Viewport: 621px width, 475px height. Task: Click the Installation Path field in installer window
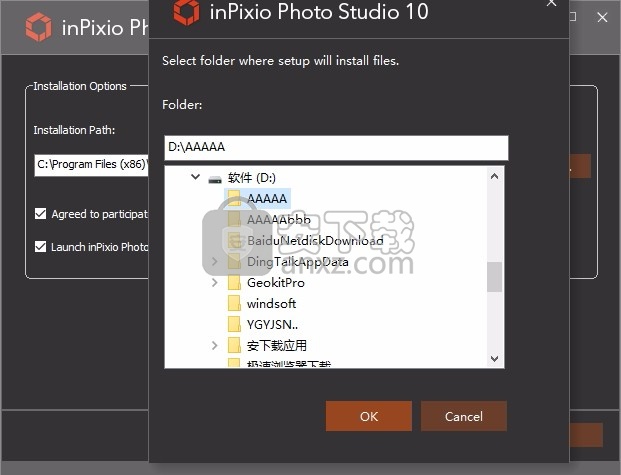pyautogui.click(x=92, y=164)
